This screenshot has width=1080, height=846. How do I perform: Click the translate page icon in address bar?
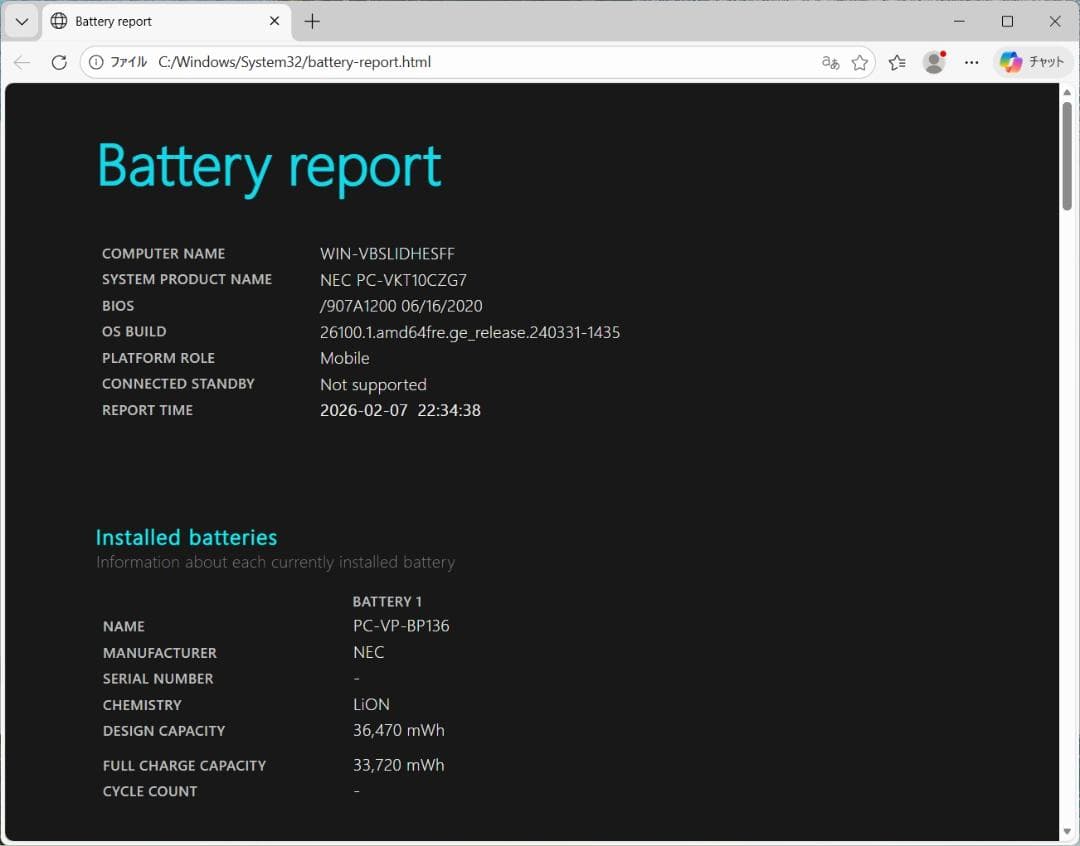830,61
